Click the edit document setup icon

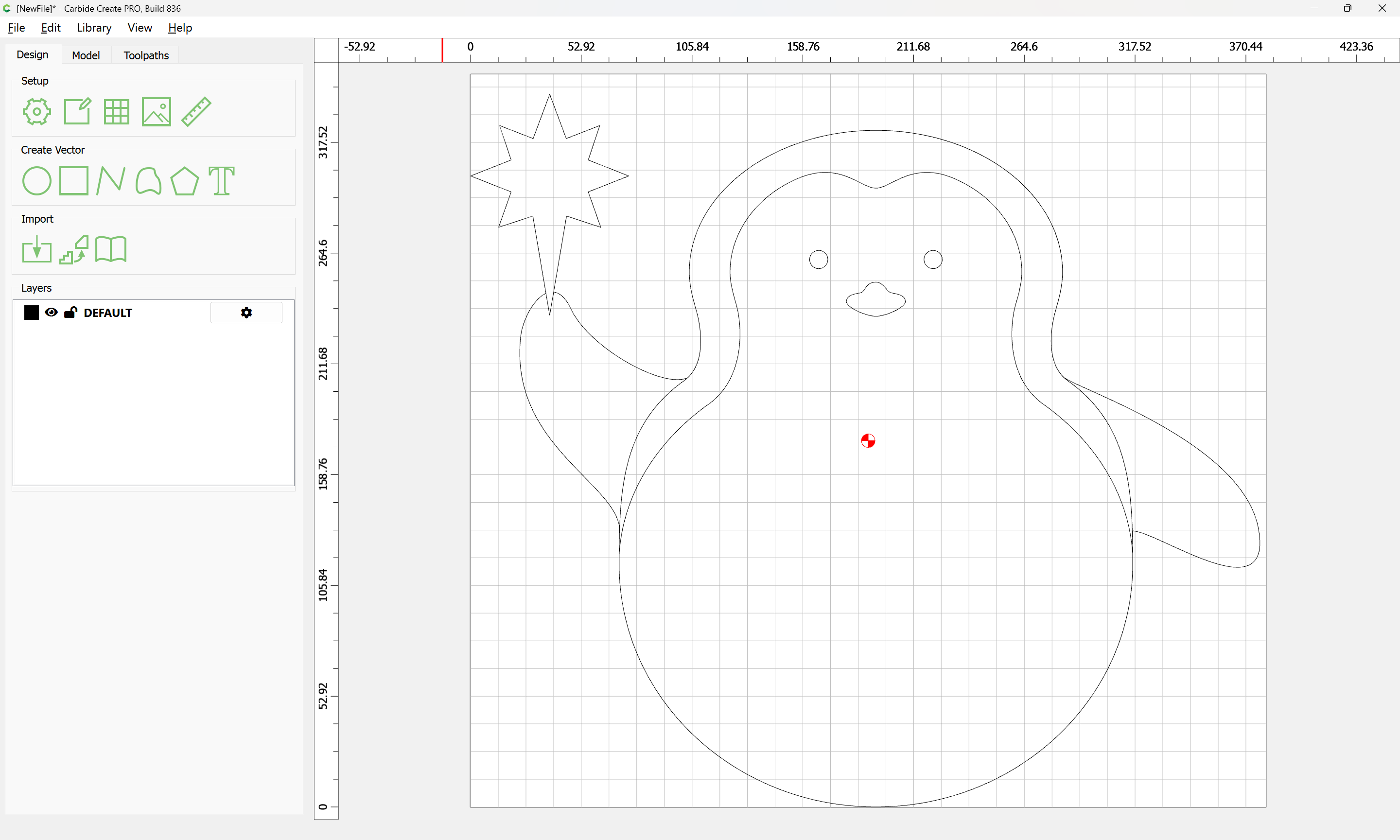(77, 111)
